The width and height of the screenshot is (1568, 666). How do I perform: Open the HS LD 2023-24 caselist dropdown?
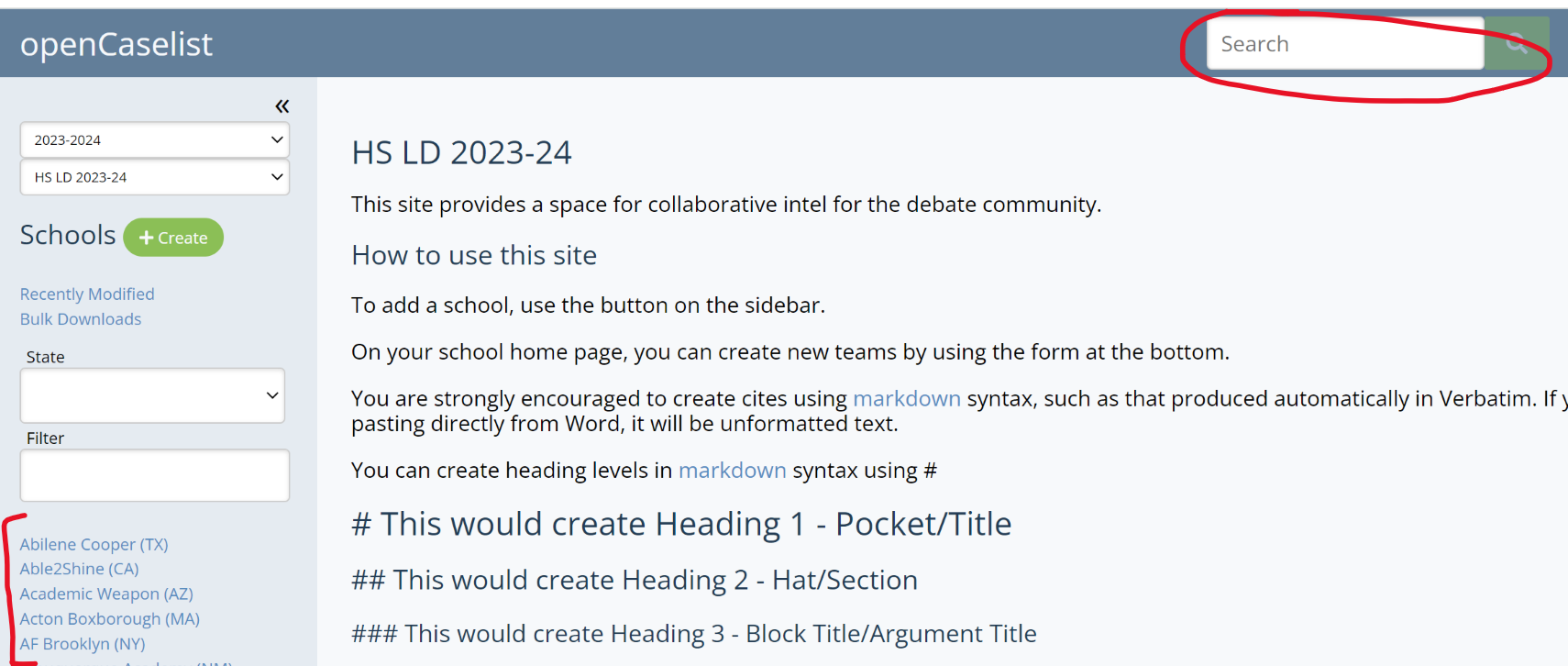[154, 177]
